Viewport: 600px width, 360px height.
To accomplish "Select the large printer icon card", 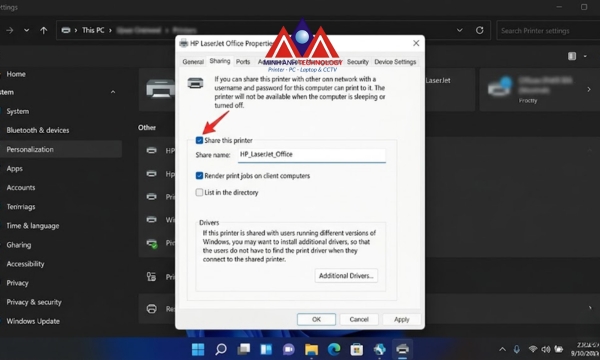I will coord(160,89).
